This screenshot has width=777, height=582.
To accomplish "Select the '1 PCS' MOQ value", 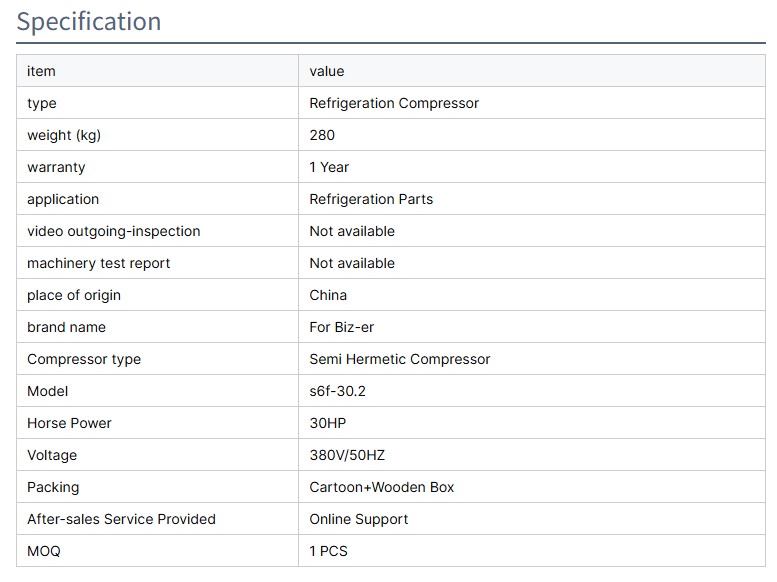I will click(x=329, y=551).
